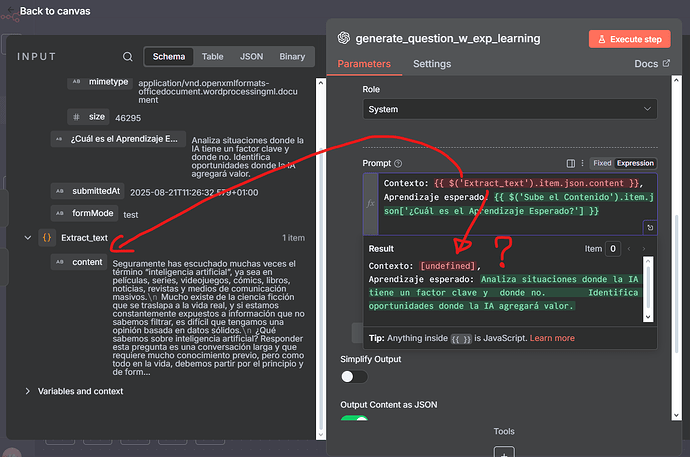Click parameters panel scrollbar down arrow
Image resolution: width=690 pixels, height=457 pixels.
coord(676,415)
